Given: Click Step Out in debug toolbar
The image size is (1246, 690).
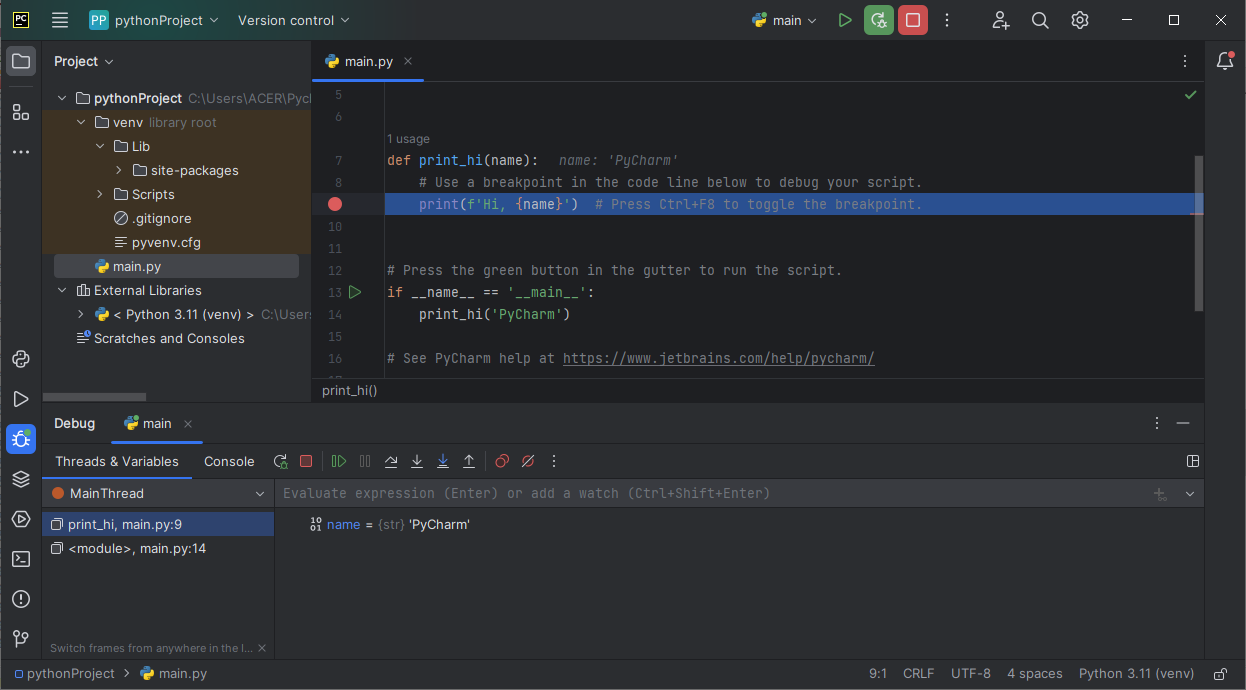Looking at the screenshot, I should 469,461.
